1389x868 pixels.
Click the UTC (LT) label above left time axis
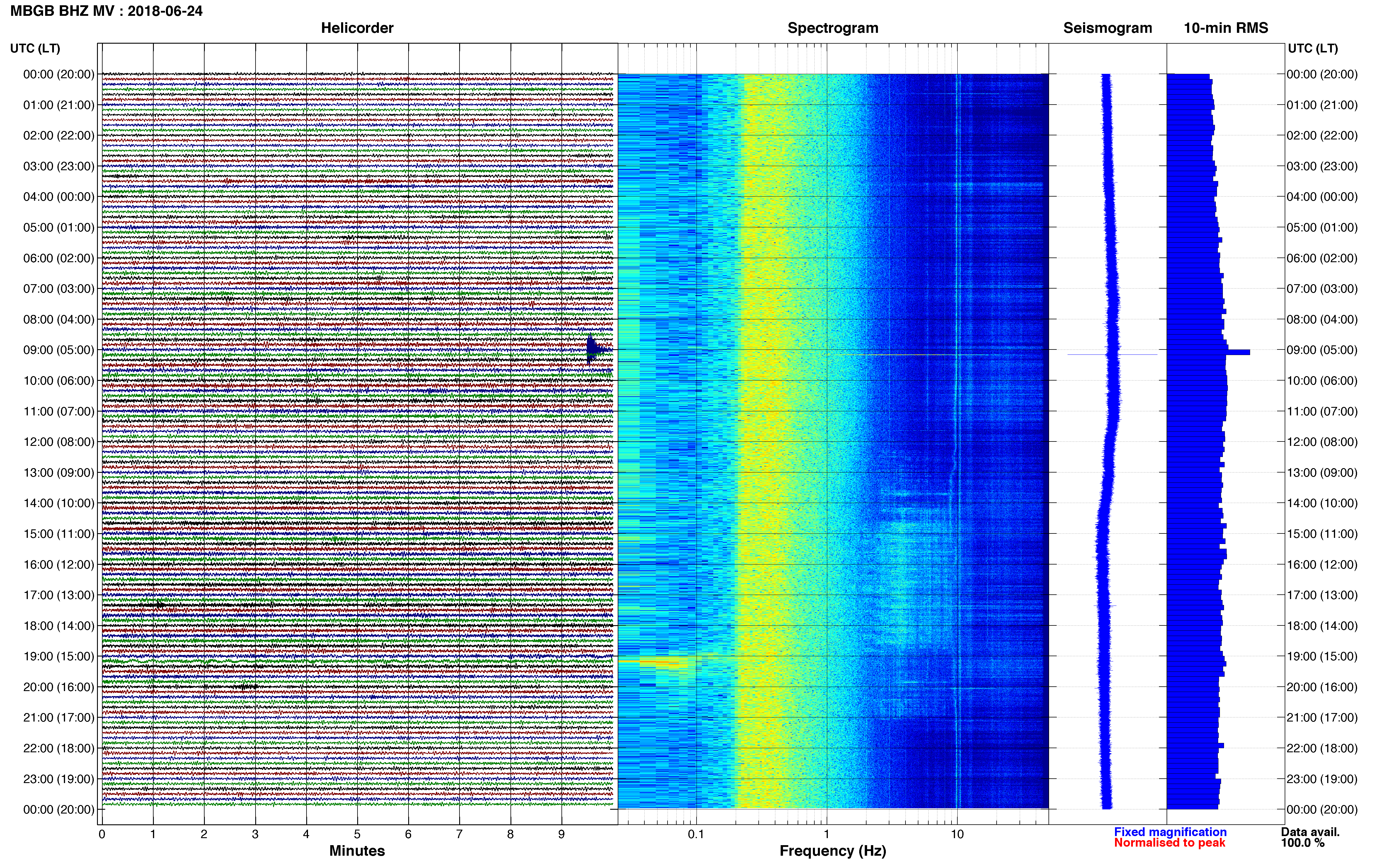[x=35, y=48]
